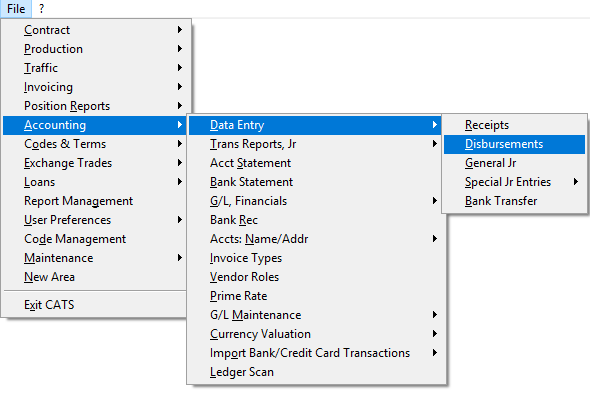
Task: Choose Disbursements under Data Entry
Action: coord(514,144)
